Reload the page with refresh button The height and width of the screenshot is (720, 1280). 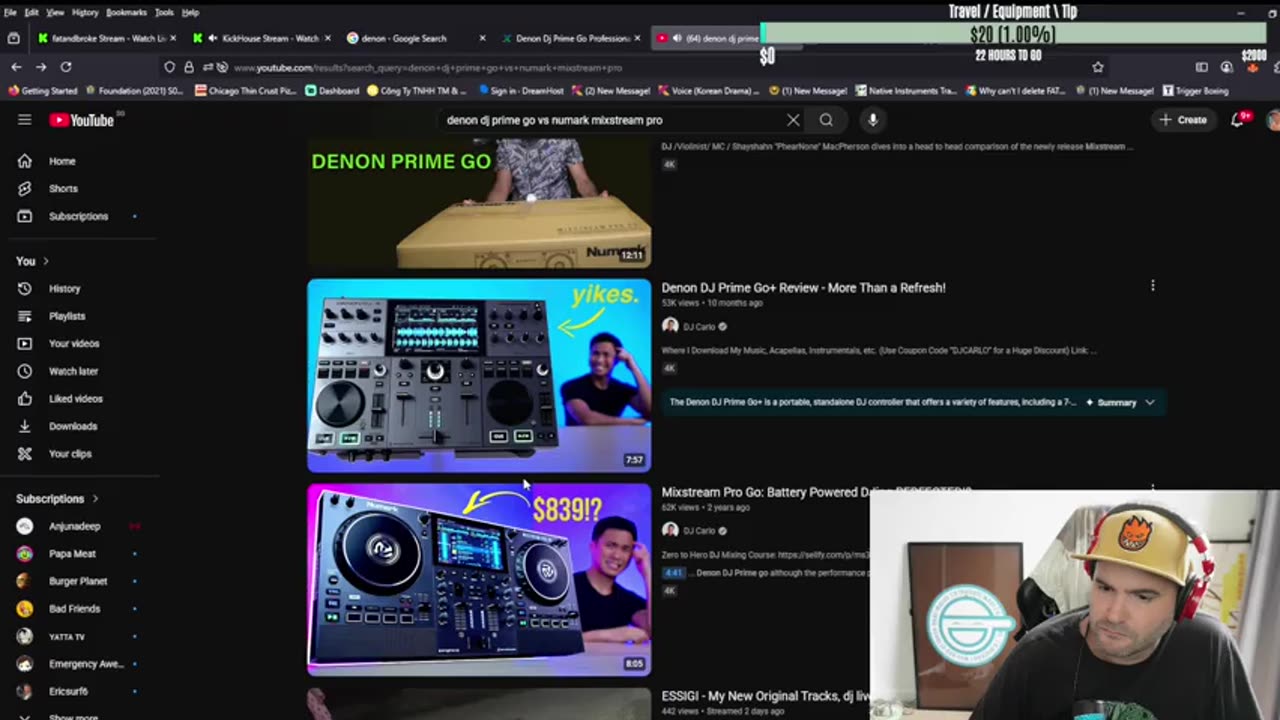pyautogui.click(x=66, y=67)
